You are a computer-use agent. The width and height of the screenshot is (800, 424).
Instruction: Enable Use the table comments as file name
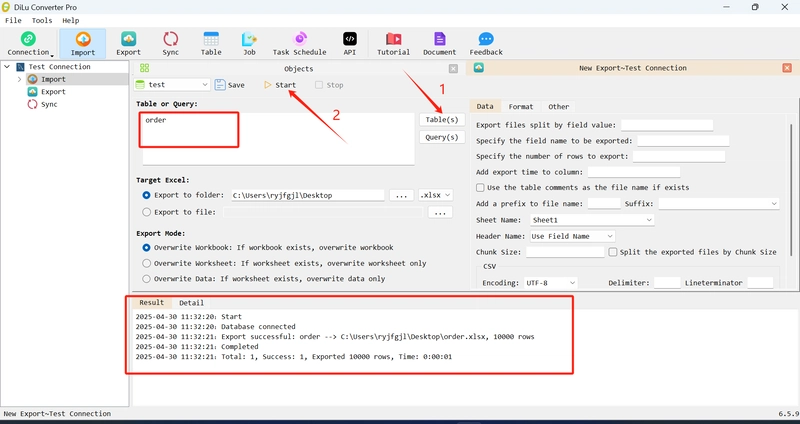pyautogui.click(x=480, y=187)
